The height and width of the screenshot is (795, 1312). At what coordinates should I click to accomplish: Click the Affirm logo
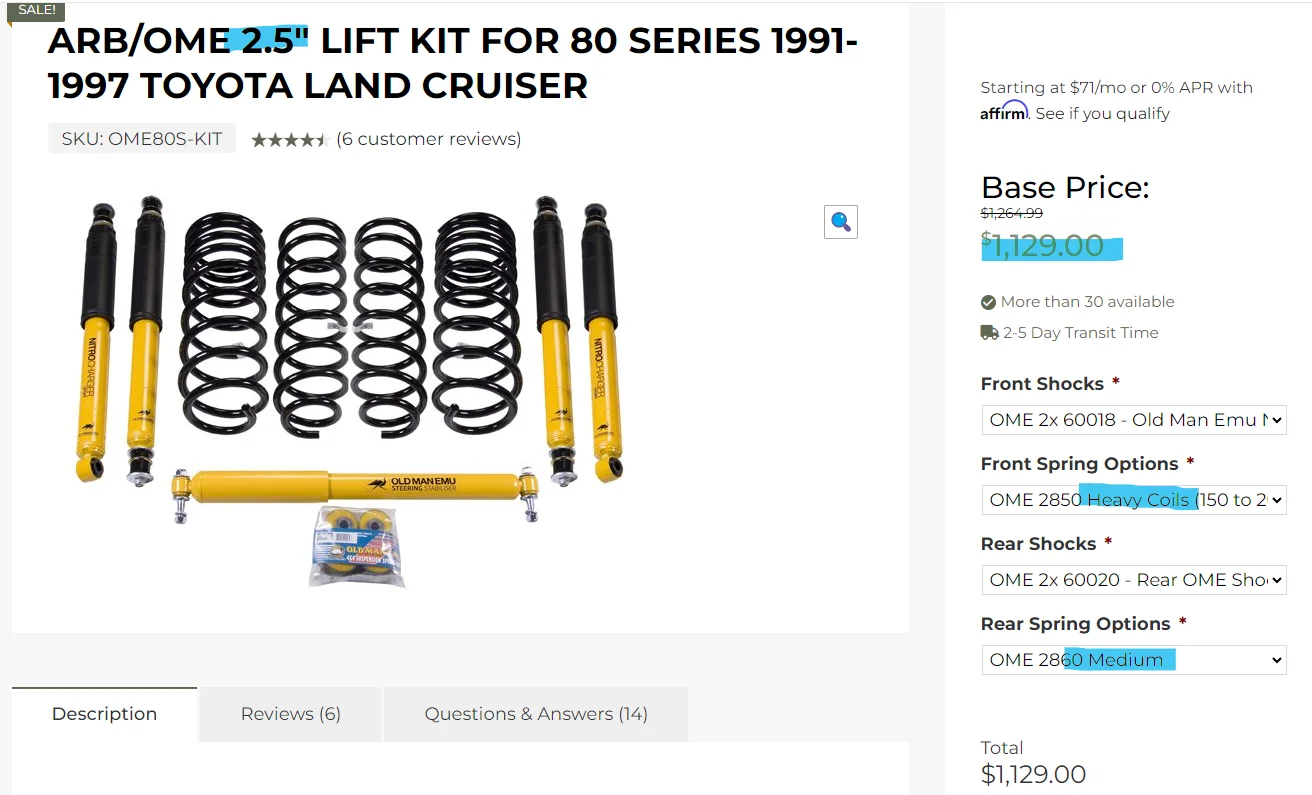point(1004,111)
